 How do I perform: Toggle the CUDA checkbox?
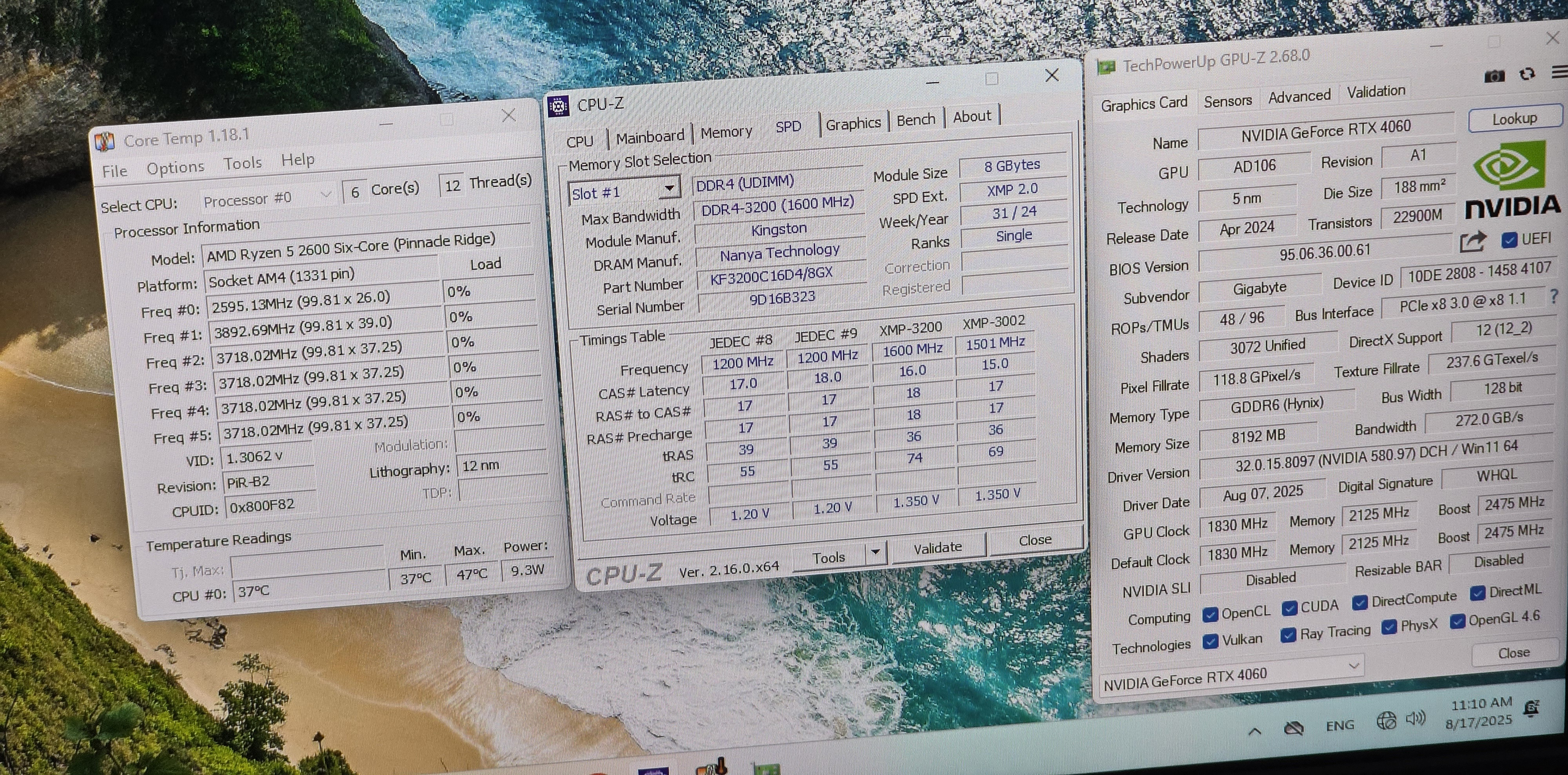pyautogui.click(x=1289, y=608)
